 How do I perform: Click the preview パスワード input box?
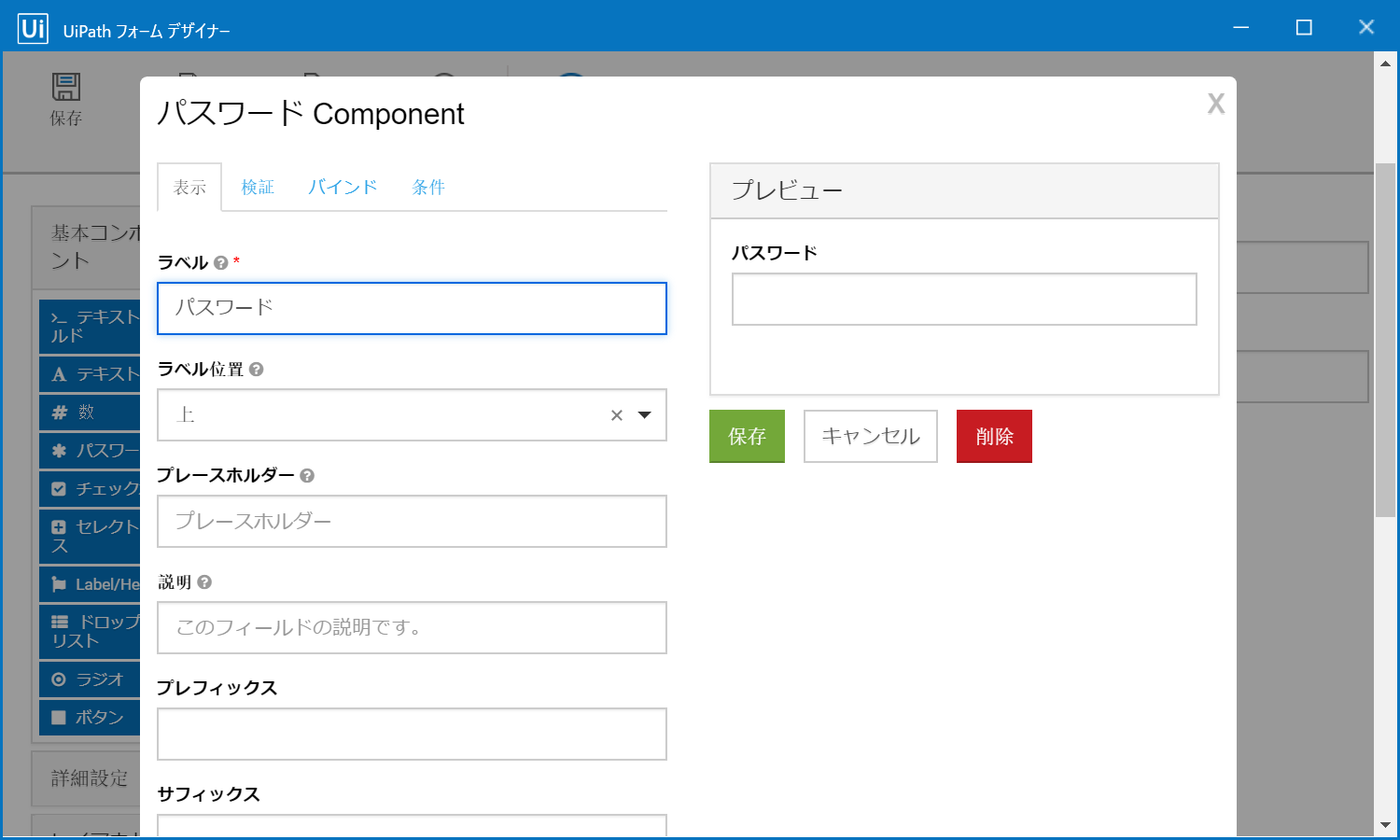[964, 299]
